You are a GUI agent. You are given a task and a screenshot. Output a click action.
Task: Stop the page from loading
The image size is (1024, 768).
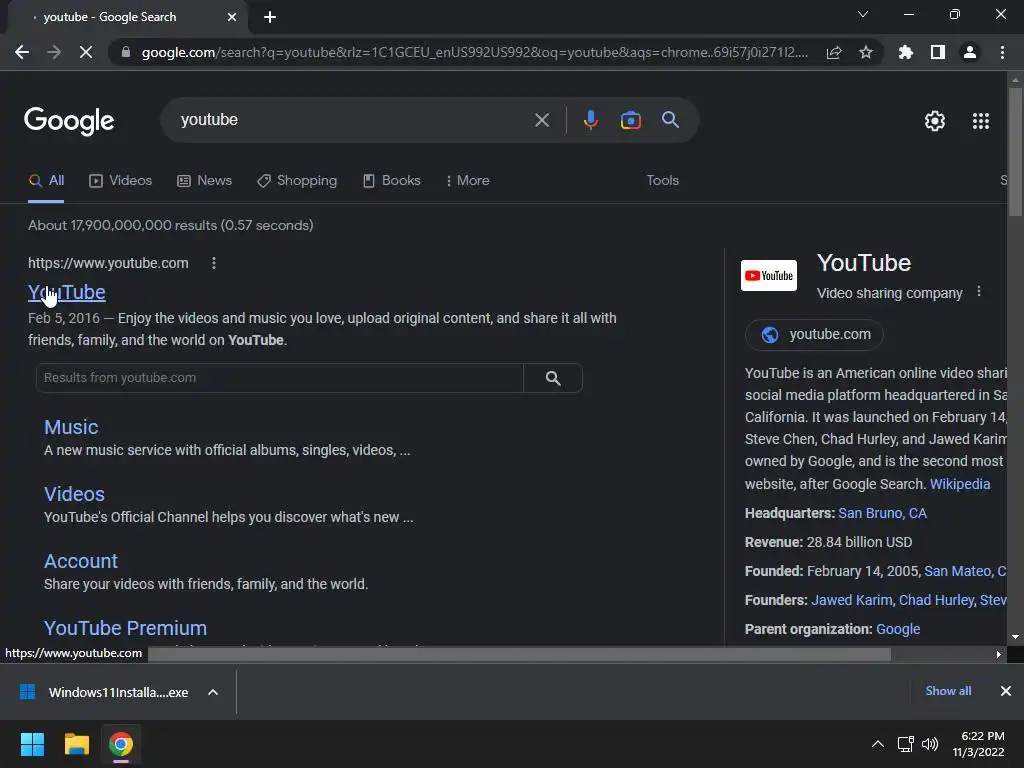tap(86, 52)
